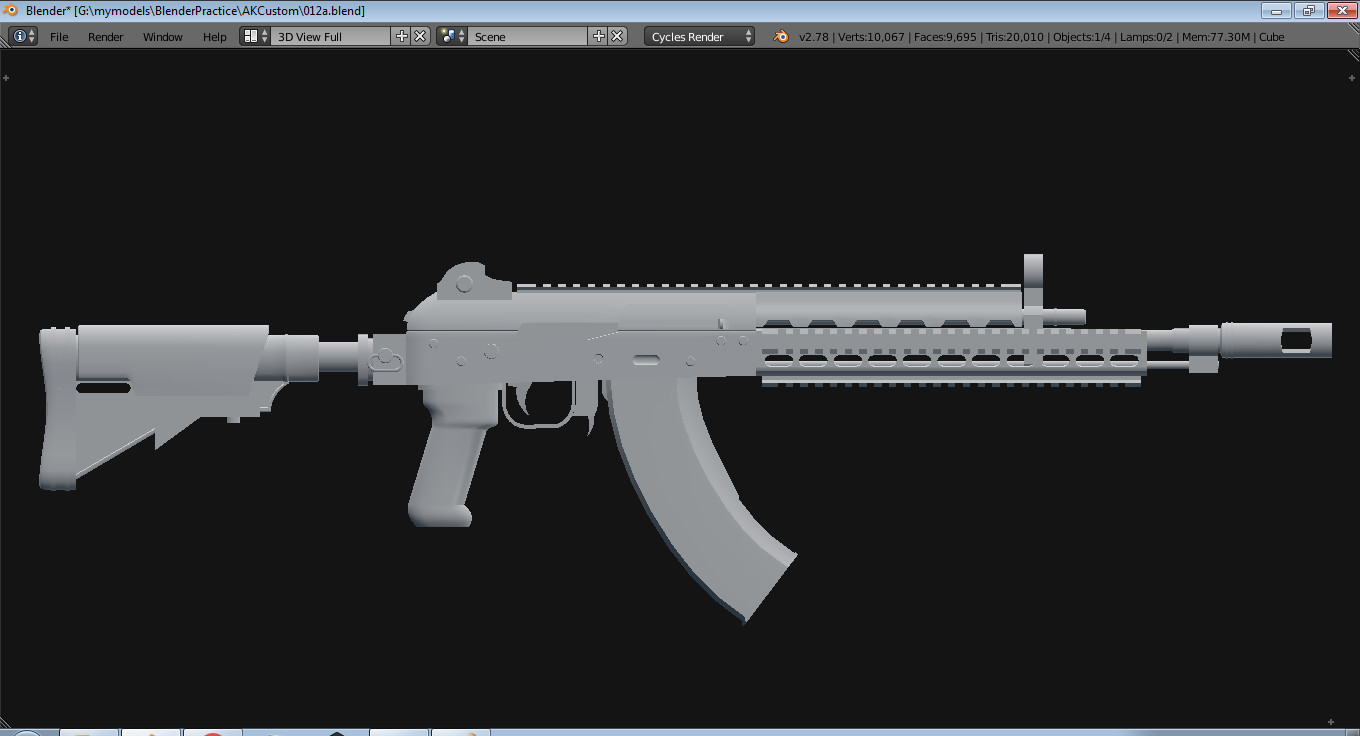
Task: Click the muzzle brake of the rifle model
Action: tap(1275, 340)
